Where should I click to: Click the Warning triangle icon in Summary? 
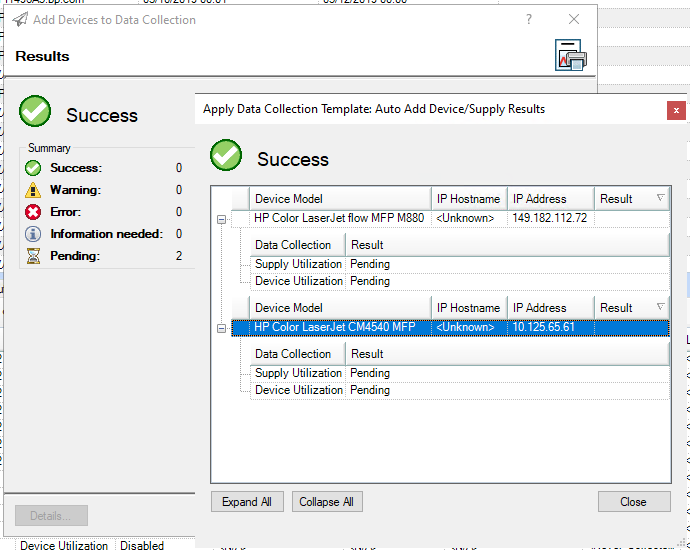coord(33,190)
